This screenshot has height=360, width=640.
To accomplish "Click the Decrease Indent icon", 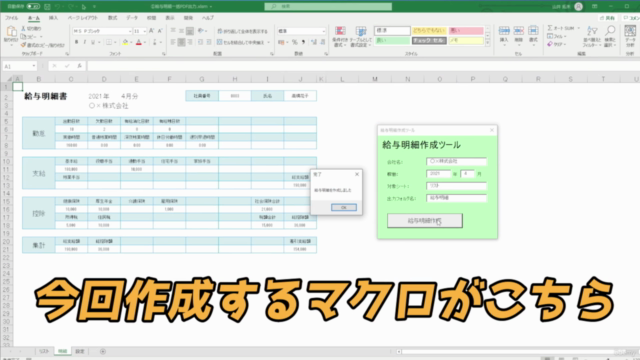I will tap(200, 42).
